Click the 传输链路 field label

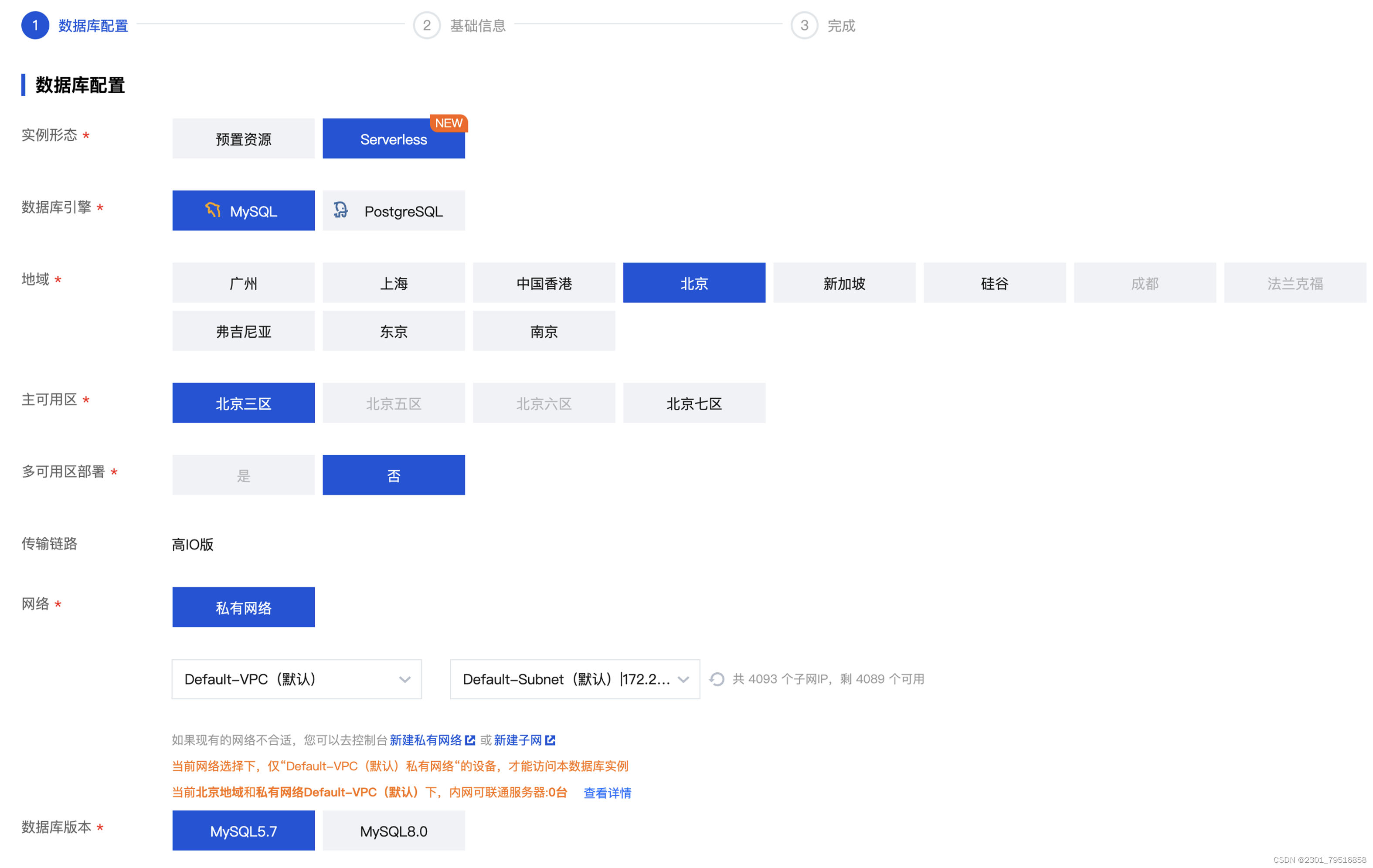(x=49, y=544)
